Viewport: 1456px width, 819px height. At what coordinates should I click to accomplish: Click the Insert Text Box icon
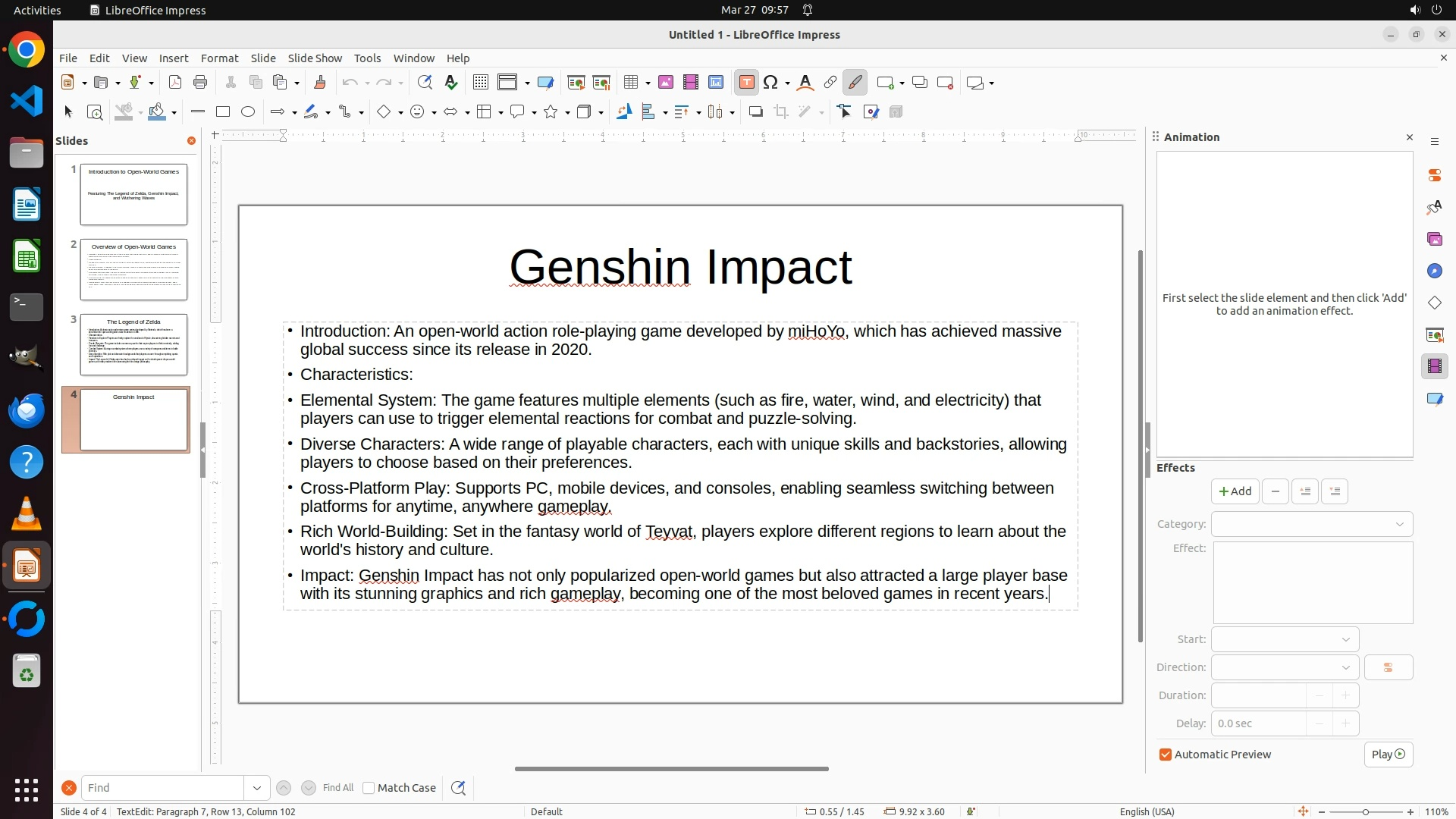(x=746, y=83)
